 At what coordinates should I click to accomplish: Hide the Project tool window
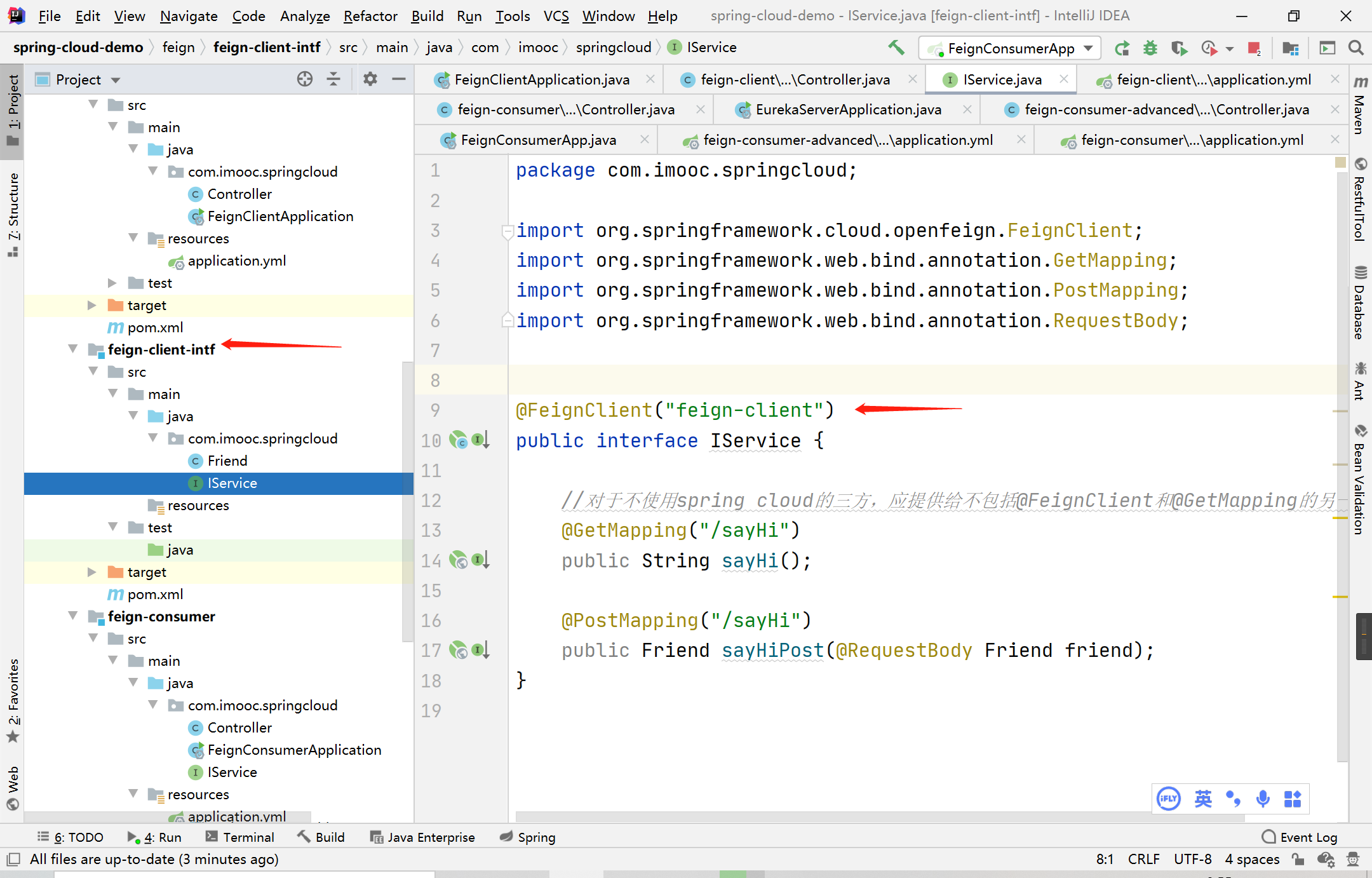tap(399, 79)
